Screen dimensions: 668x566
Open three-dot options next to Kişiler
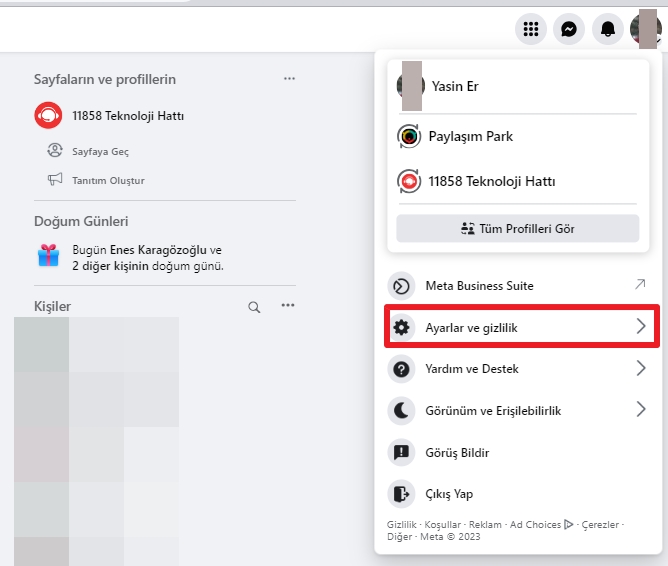(x=288, y=305)
